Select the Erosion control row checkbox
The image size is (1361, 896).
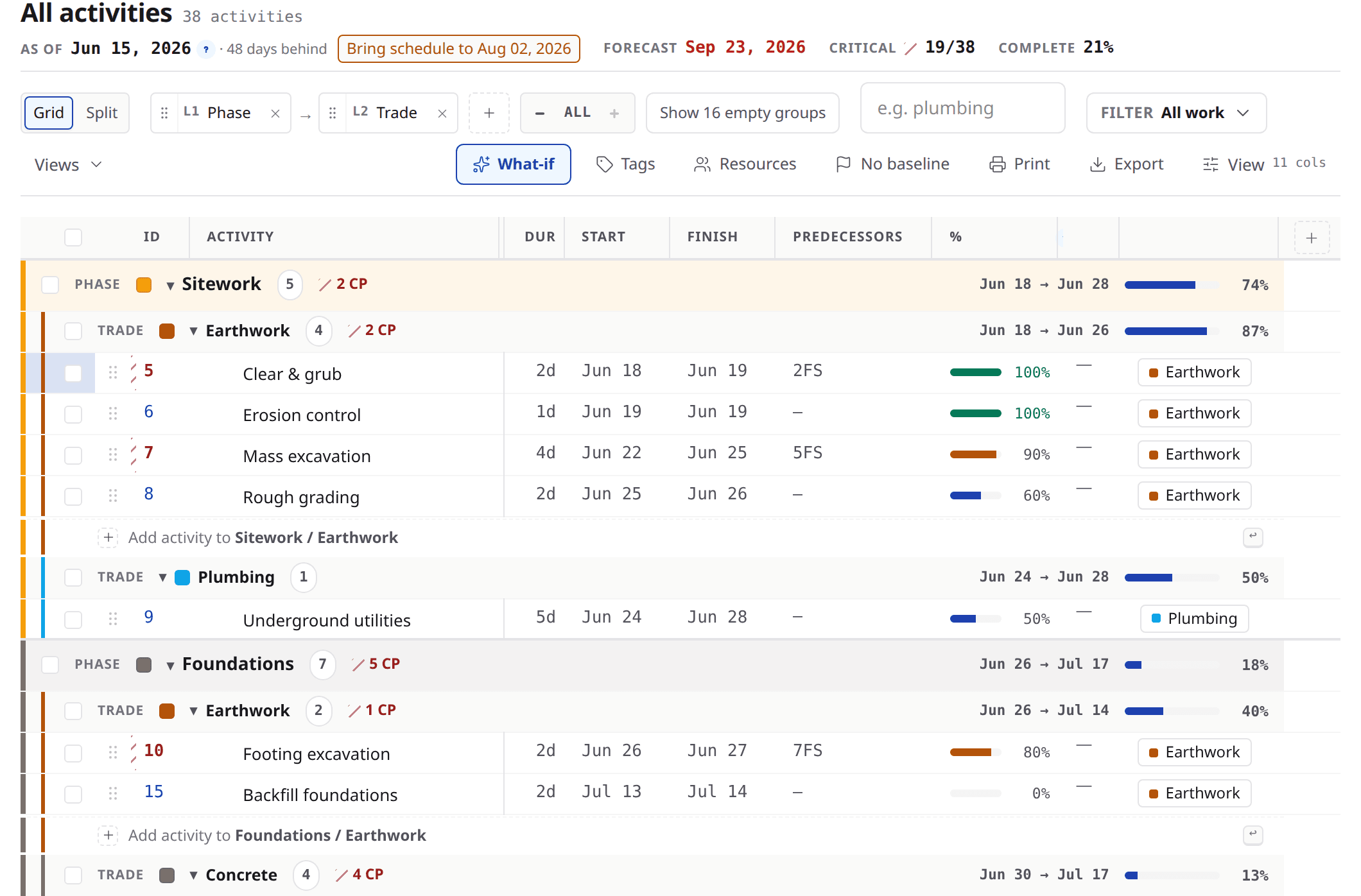[73, 414]
